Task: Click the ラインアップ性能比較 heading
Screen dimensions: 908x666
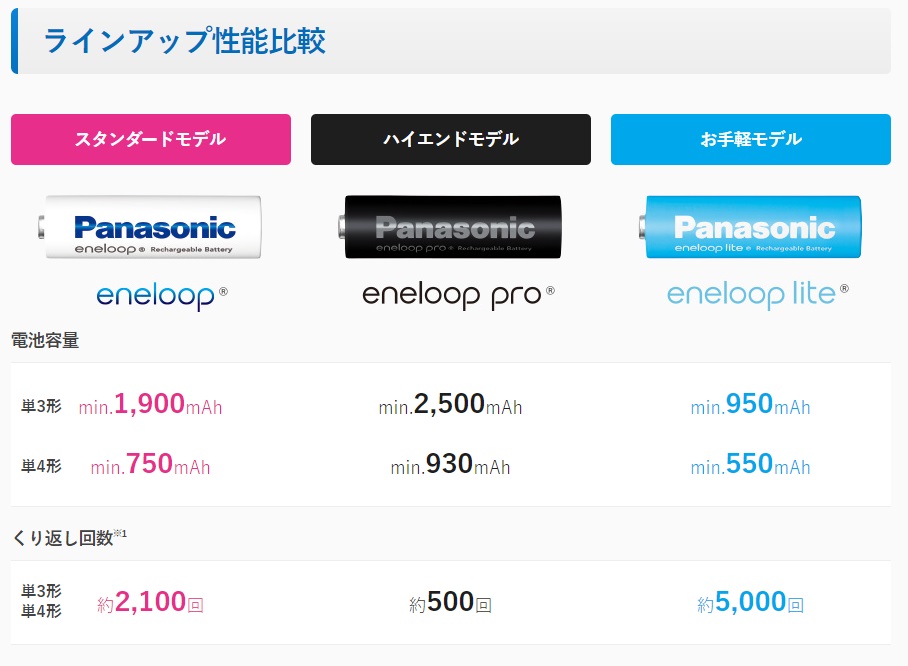Action: pyautogui.click(x=185, y=41)
